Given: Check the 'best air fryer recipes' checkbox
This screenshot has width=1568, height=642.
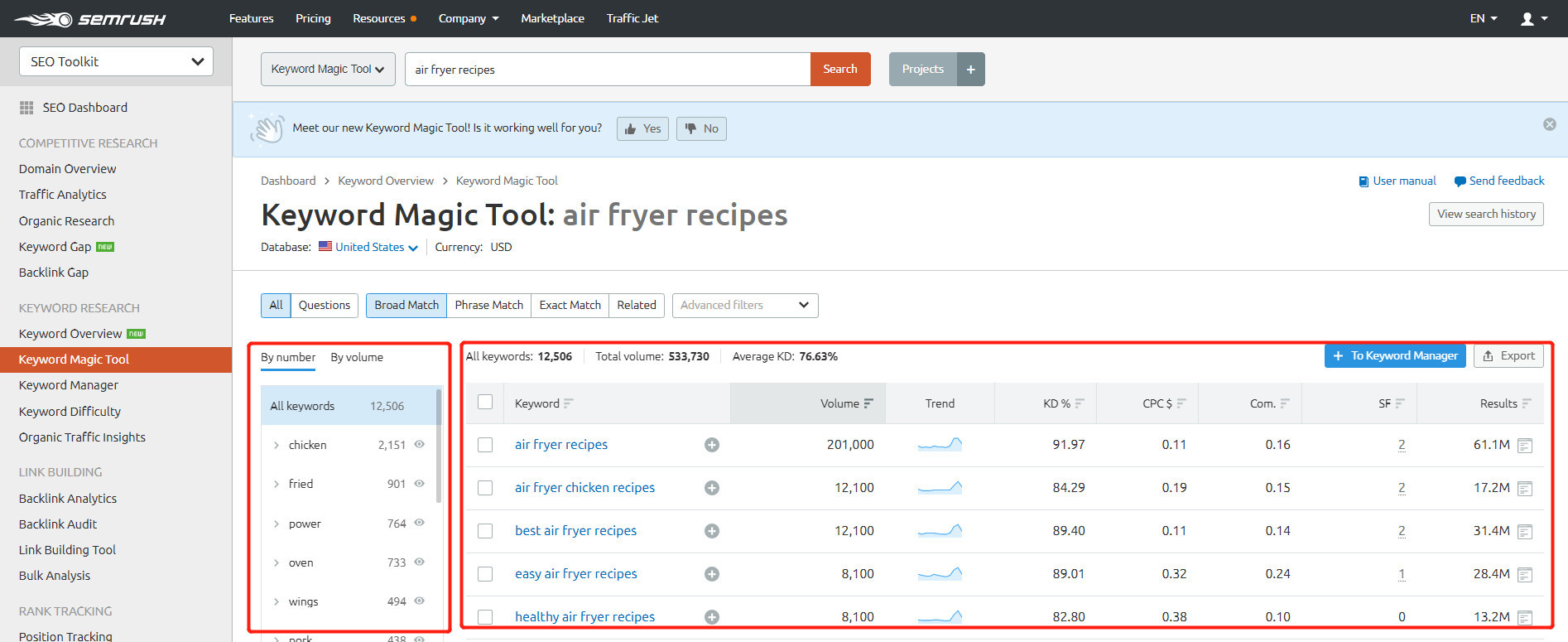Looking at the screenshot, I should (x=485, y=531).
